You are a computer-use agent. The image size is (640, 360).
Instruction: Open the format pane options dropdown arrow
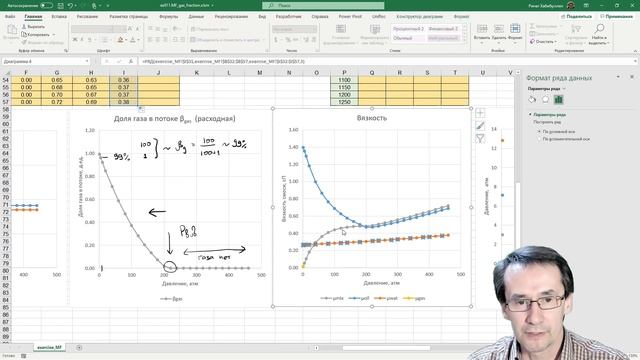(x=618, y=77)
